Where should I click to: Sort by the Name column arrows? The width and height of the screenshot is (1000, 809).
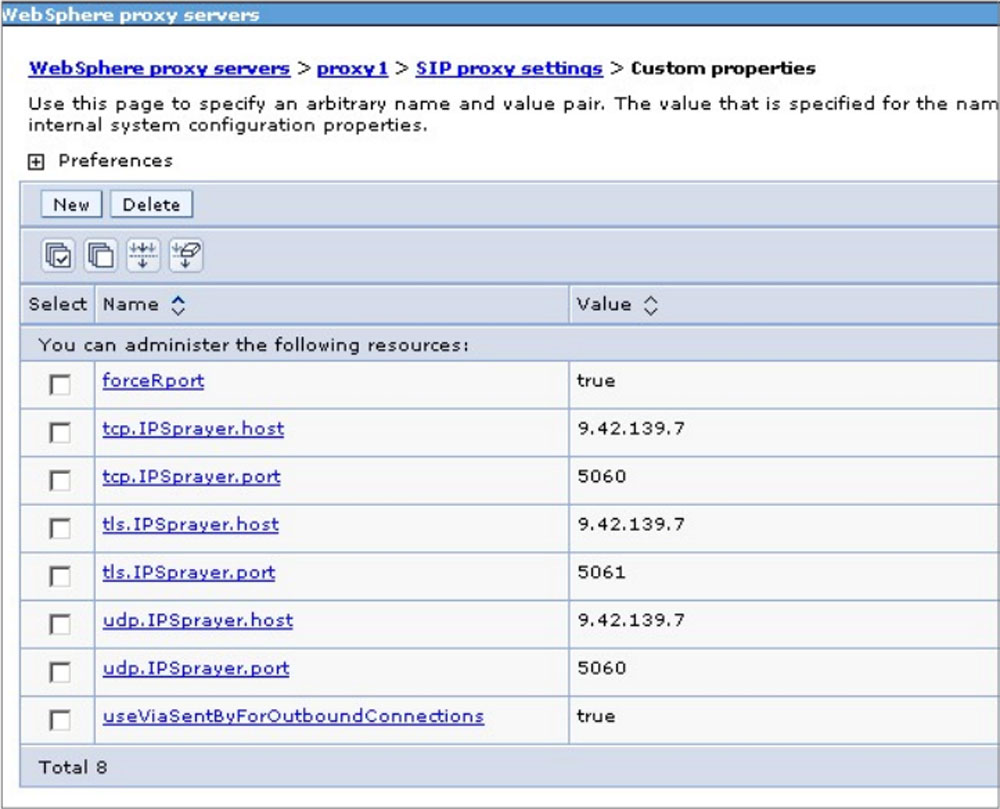click(x=179, y=305)
